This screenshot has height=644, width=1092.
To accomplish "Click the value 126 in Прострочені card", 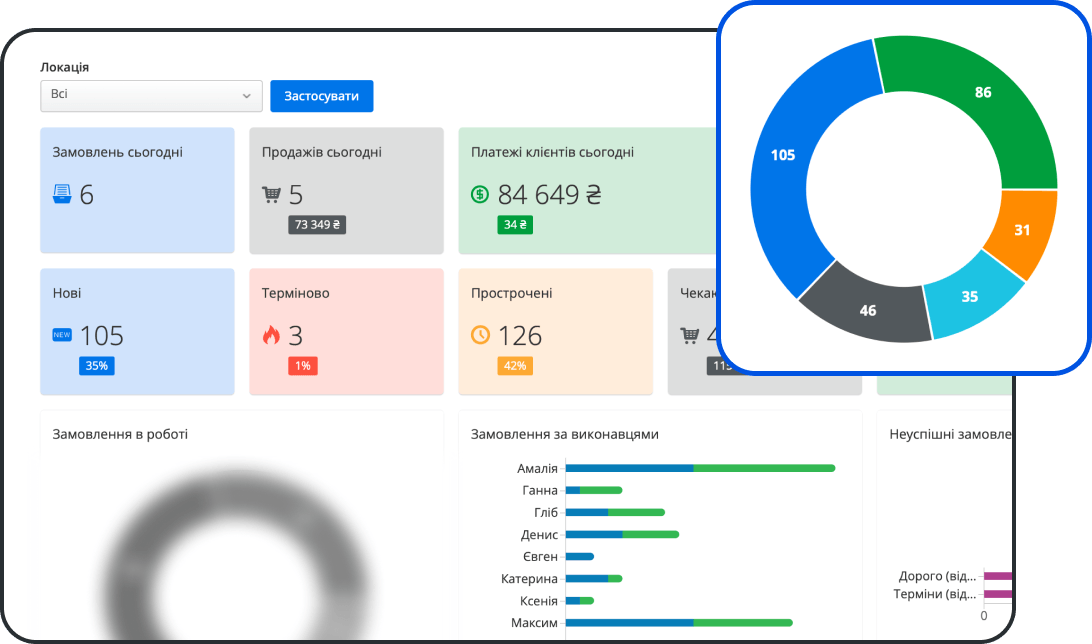I will click(520, 336).
